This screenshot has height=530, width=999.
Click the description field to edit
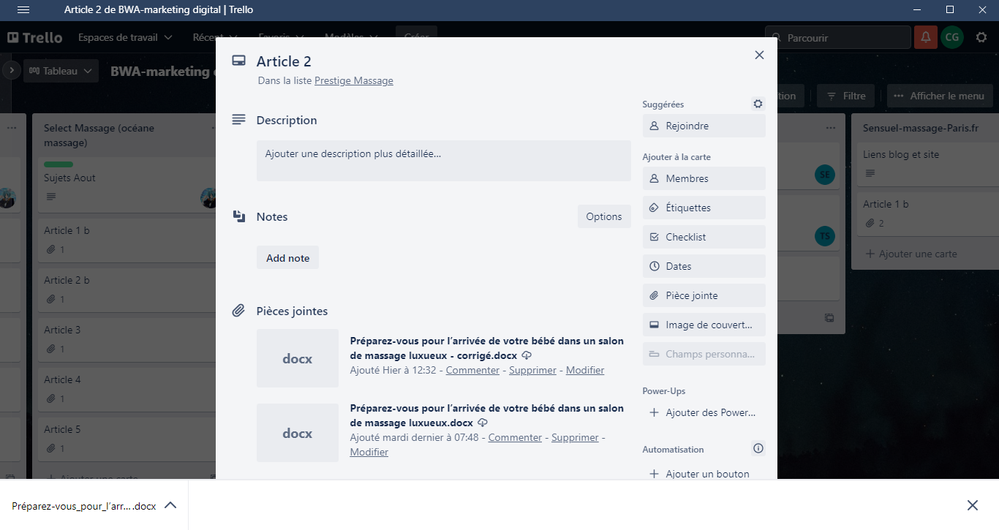pos(443,161)
